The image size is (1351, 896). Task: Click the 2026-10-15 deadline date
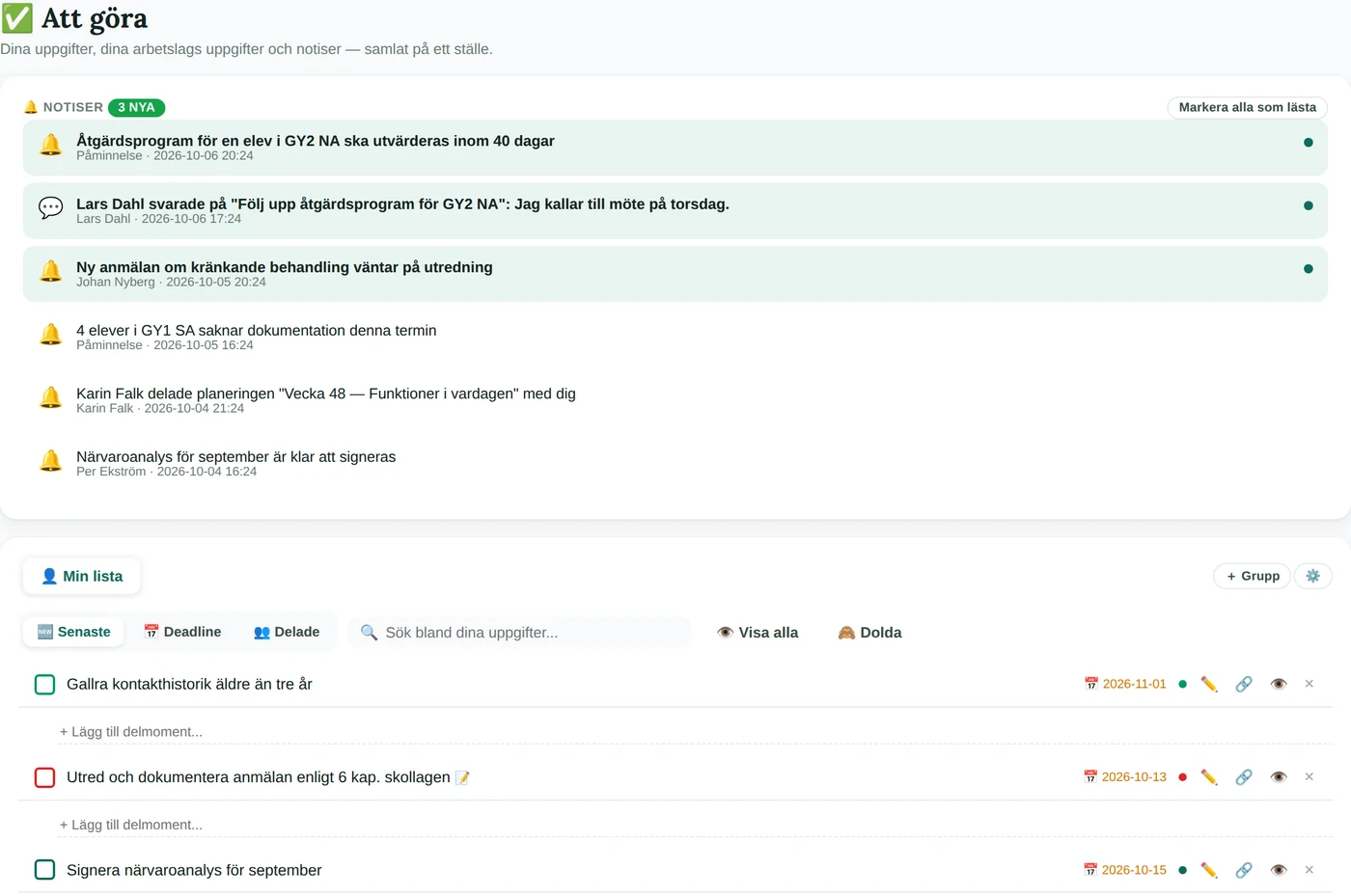pyautogui.click(x=1125, y=870)
